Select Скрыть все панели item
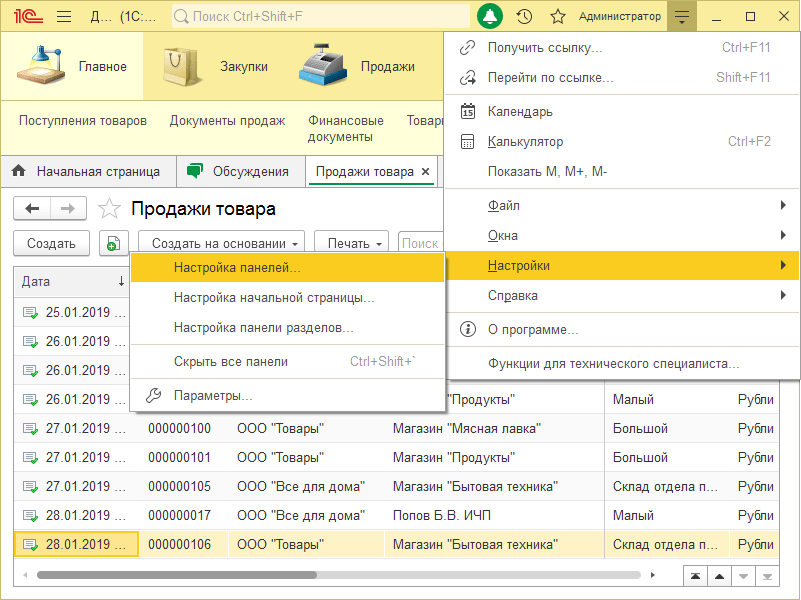The image size is (801, 600). click(x=288, y=362)
